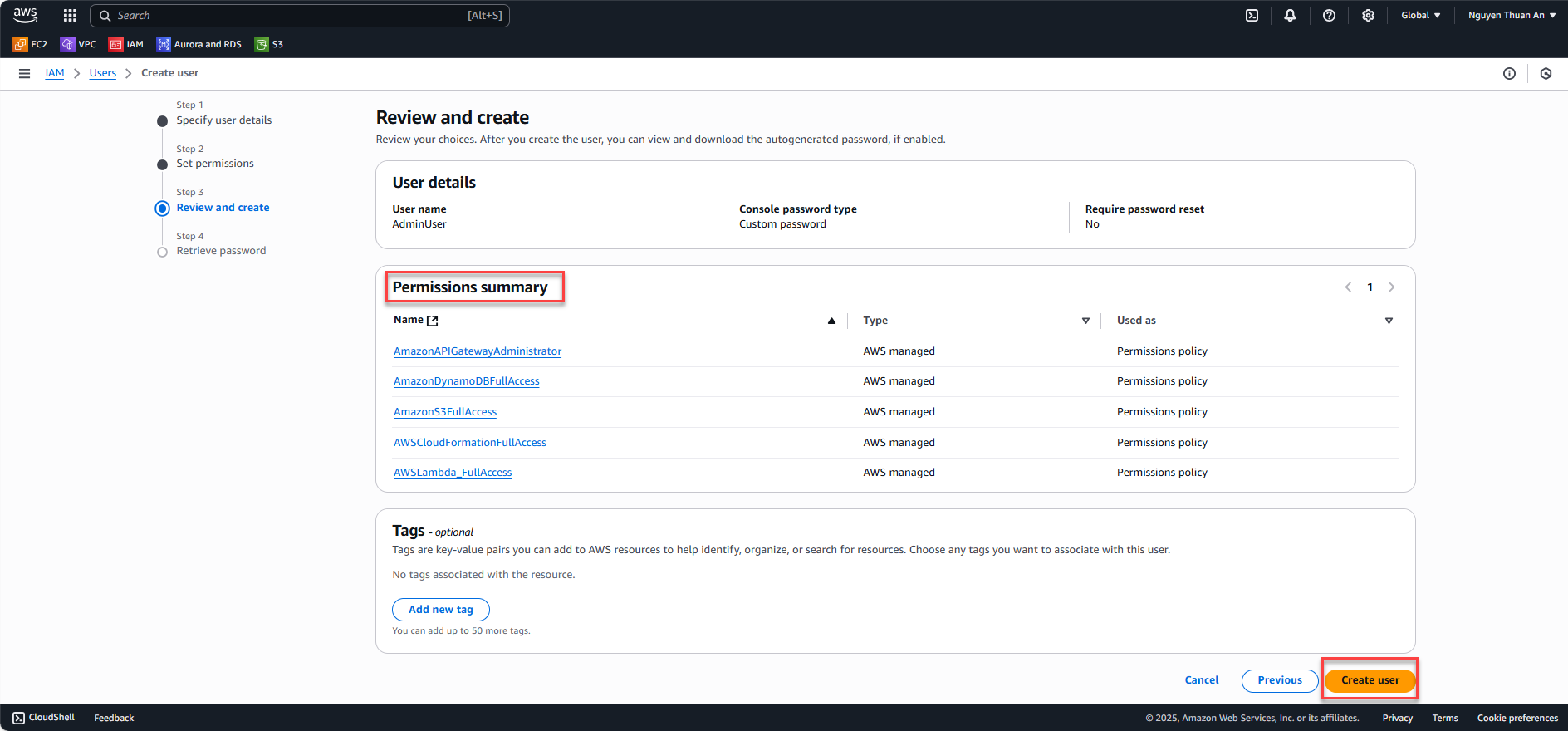The image size is (1568, 731).
Task: Click the Create user button
Action: (1370, 680)
